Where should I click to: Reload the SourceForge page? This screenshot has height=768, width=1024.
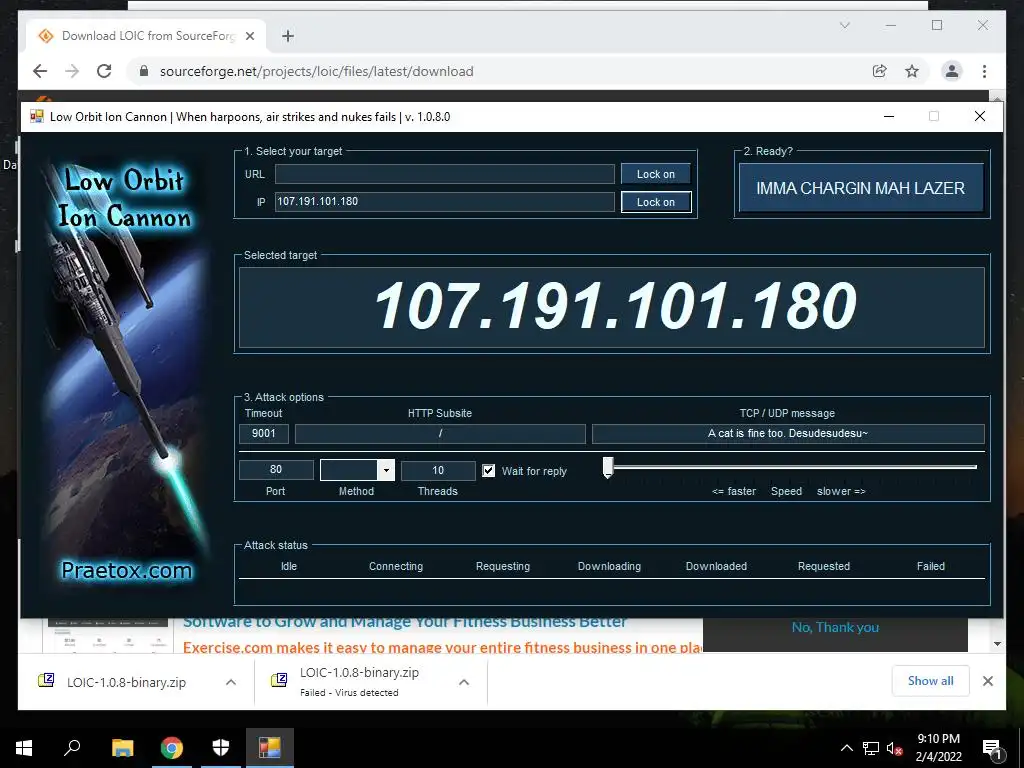[x=104, y=71]
